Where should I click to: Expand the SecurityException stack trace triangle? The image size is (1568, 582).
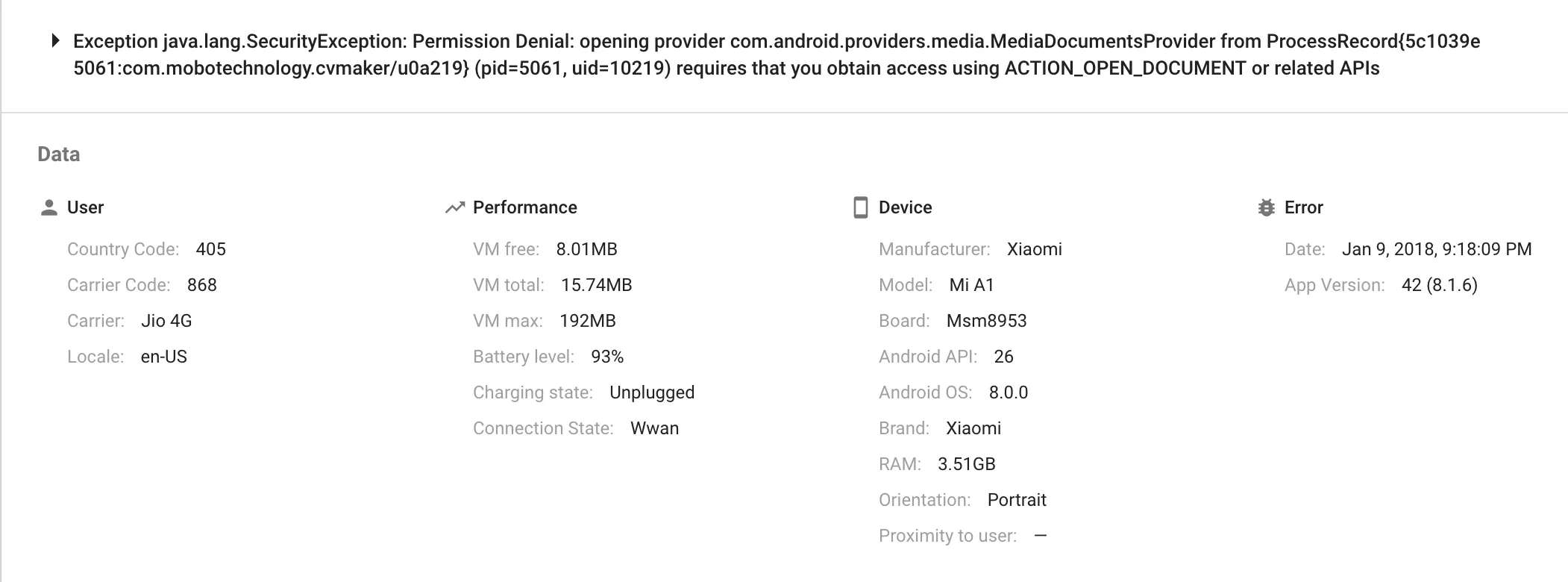click(55, 41)
